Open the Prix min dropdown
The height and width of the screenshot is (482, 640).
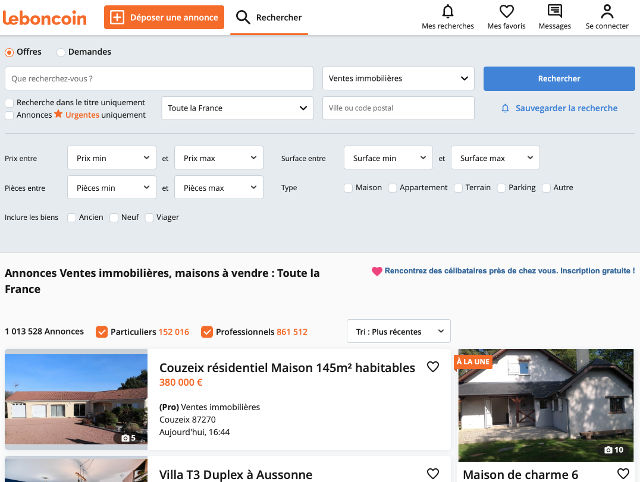tap(112, 158)
